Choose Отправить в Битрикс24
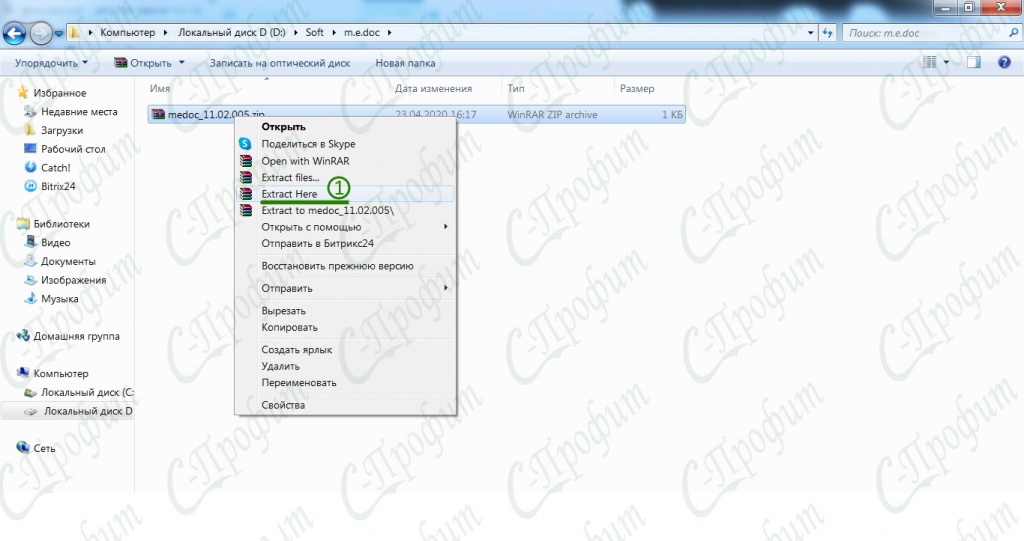The width and height of the screenshot is (1024, 541). click(x=317, y=243)
